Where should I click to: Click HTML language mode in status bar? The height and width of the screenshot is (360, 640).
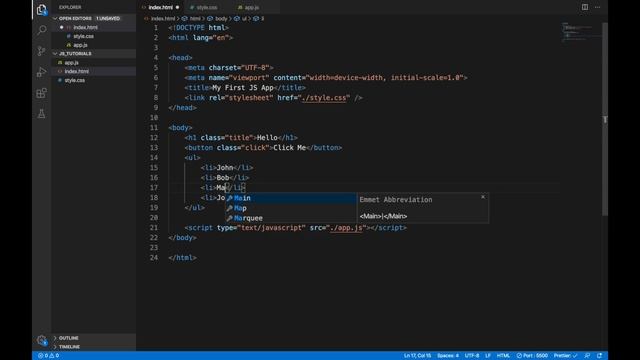(x=503, y=356)
